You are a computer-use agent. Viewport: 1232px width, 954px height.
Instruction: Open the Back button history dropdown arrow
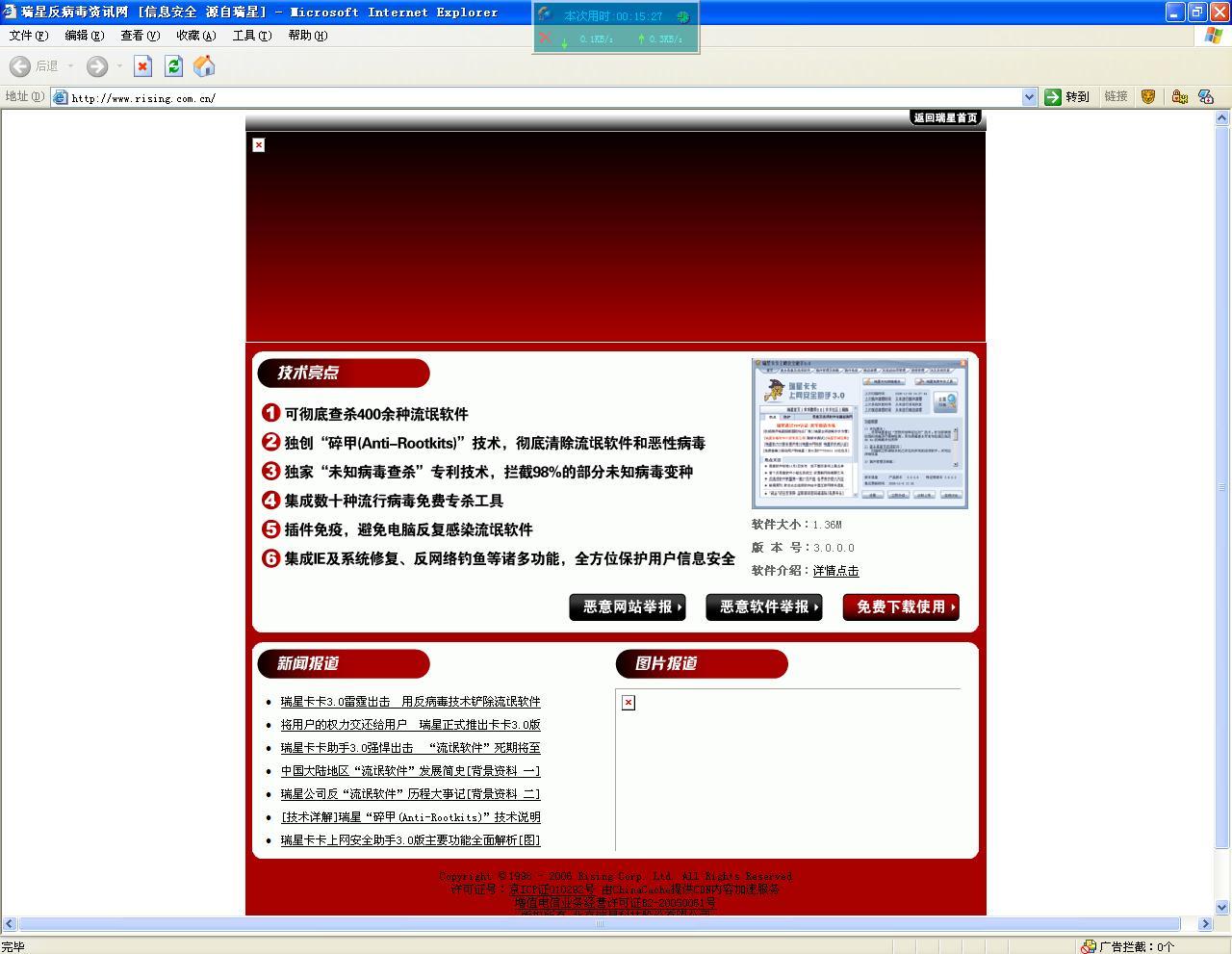[70, 66]
